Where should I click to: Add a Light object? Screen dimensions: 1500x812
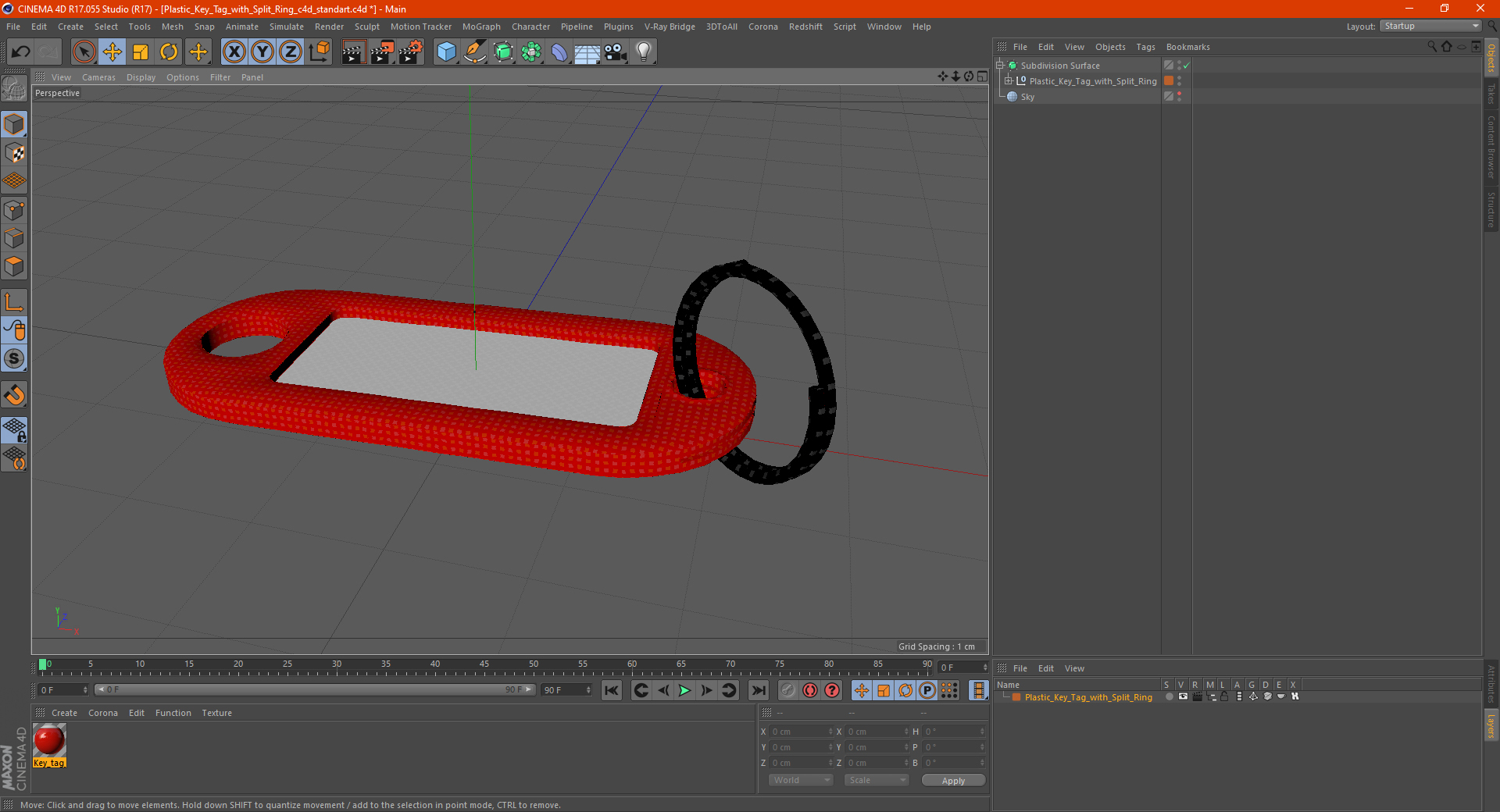[x=644, y=52]
